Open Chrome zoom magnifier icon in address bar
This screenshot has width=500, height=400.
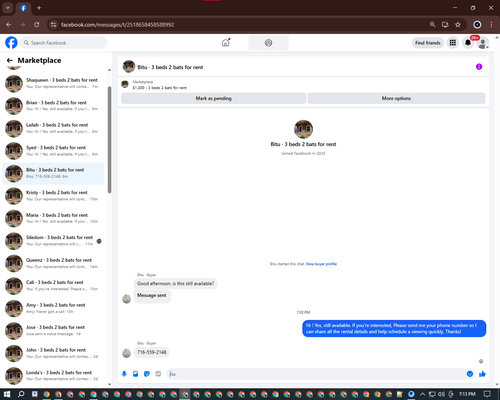[432, 25]
